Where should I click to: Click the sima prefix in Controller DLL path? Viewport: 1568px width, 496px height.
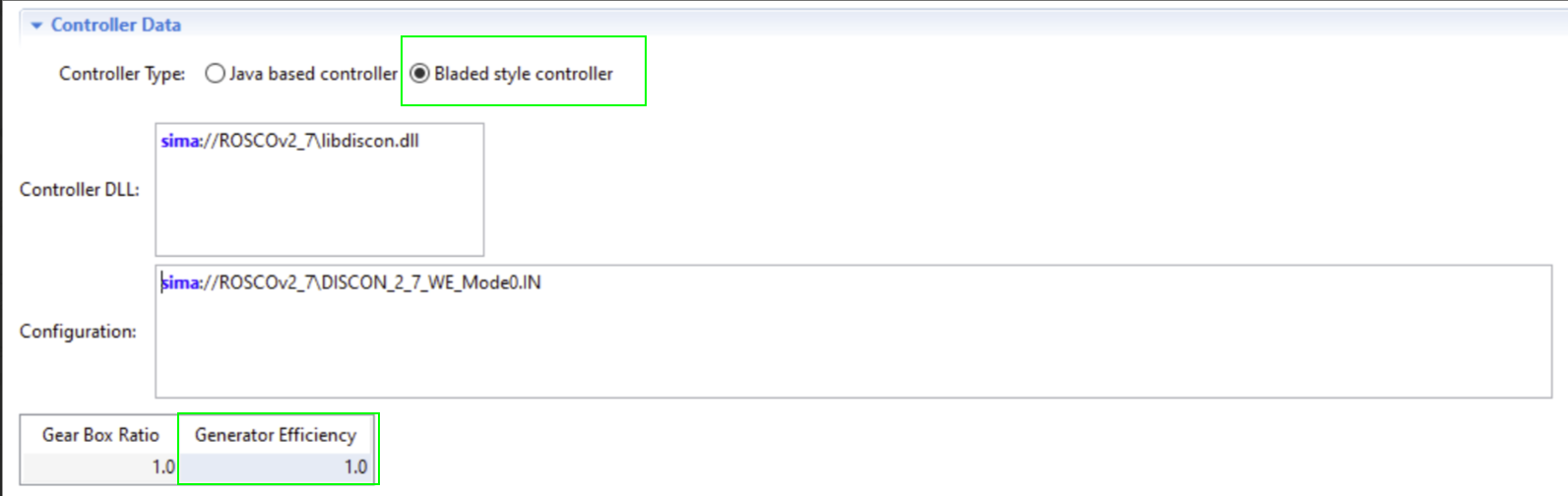point(179,141)
